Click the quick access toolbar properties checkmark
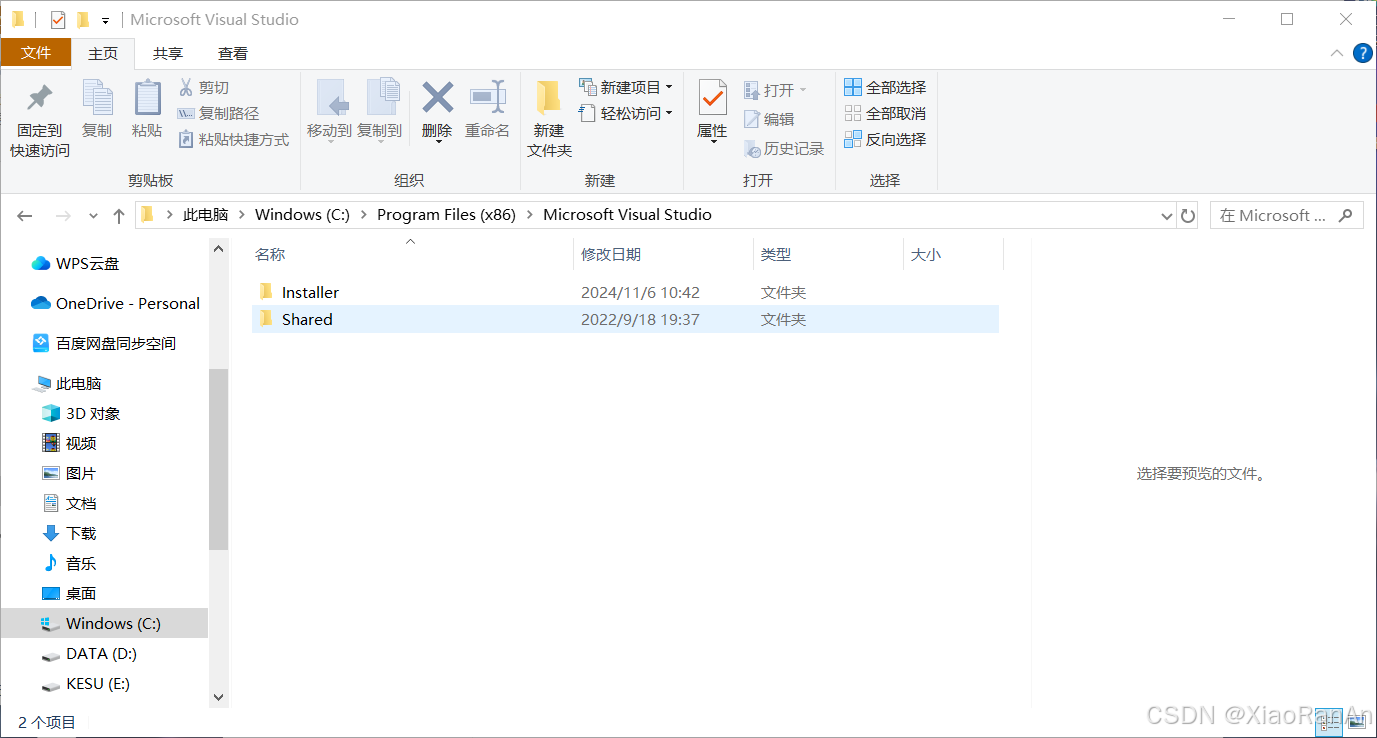Screen dimensions: 1377x738 pos(58,19)
